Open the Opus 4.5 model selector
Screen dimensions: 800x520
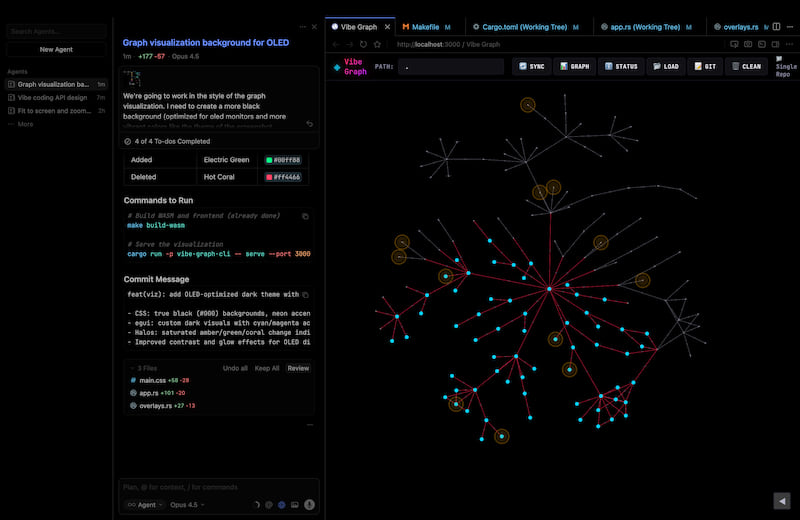pos(187,505)
